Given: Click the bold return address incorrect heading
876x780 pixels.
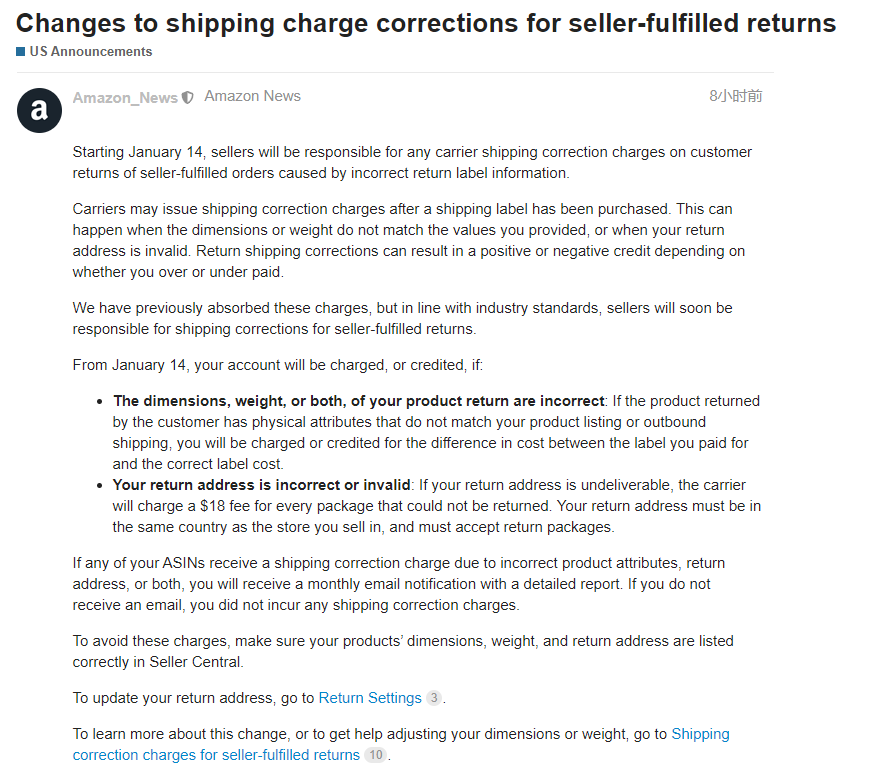Looking at the screenshot, I should [262, 485].
